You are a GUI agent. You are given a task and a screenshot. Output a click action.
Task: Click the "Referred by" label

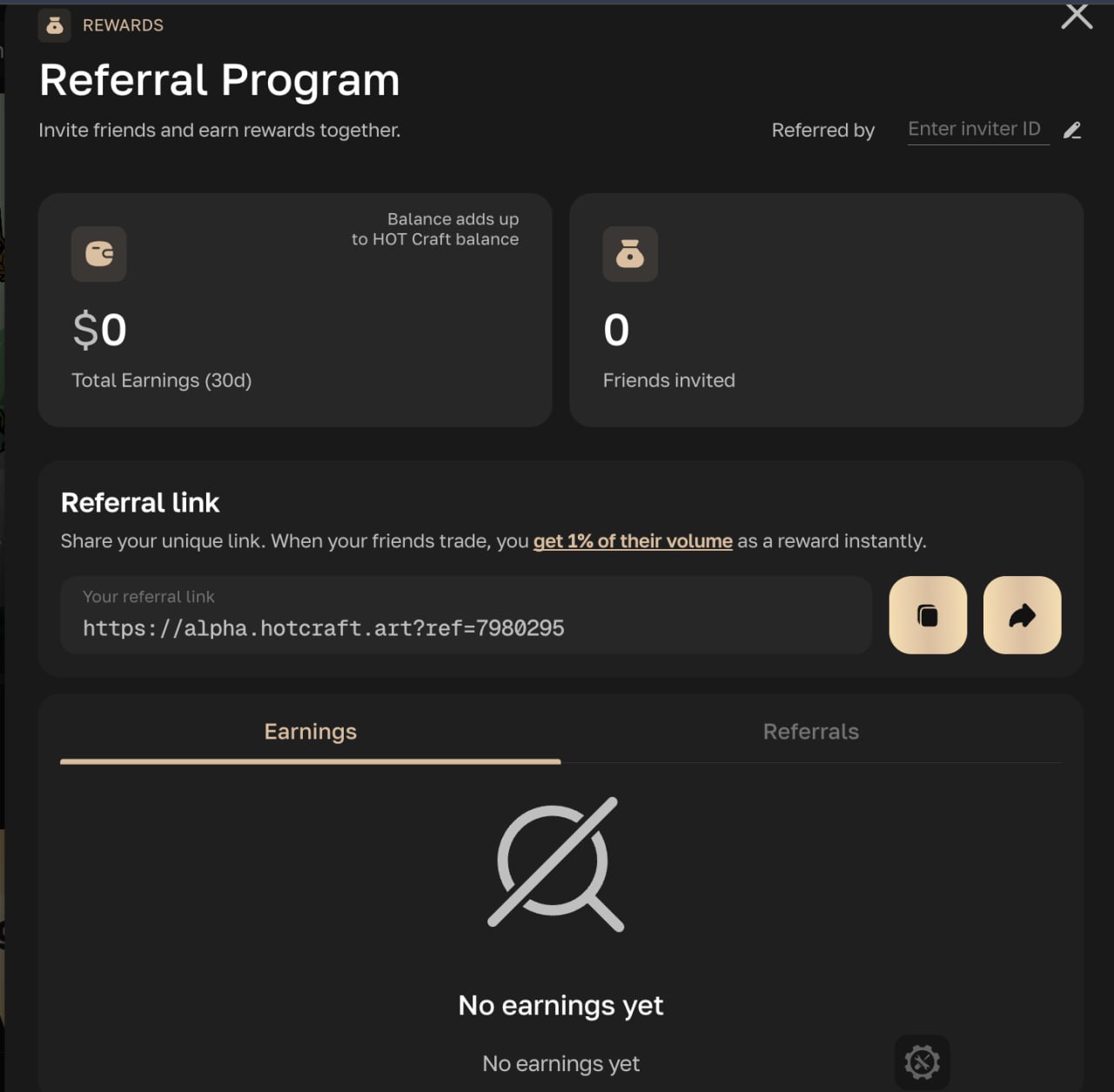(x=822, y=131)
